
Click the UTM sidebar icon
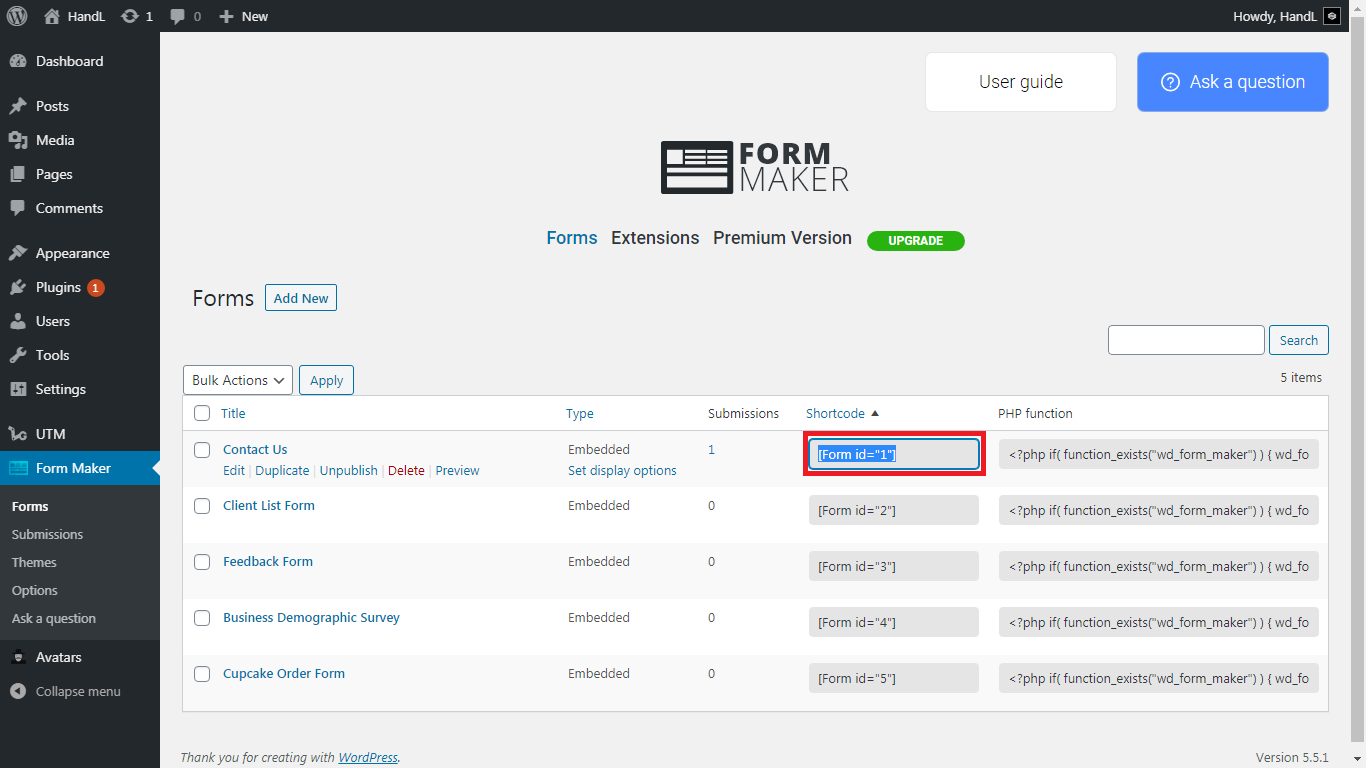click(18, 434)
